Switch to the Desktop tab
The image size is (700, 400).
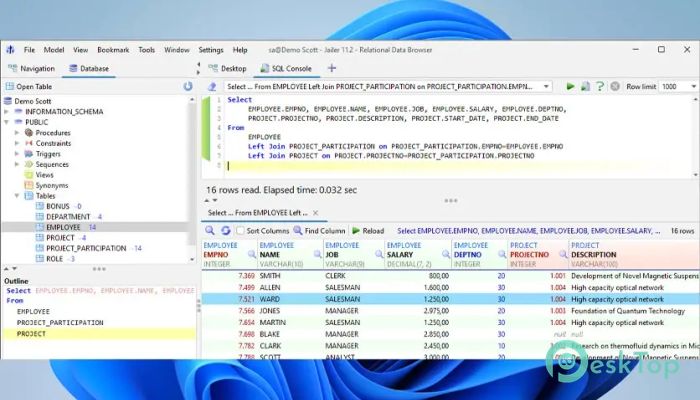[228, 68]
